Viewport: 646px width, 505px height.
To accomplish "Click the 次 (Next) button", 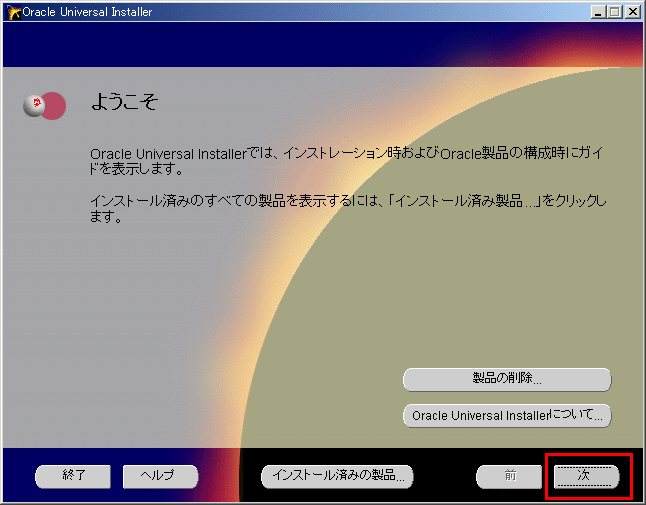I will click(586, 476).
